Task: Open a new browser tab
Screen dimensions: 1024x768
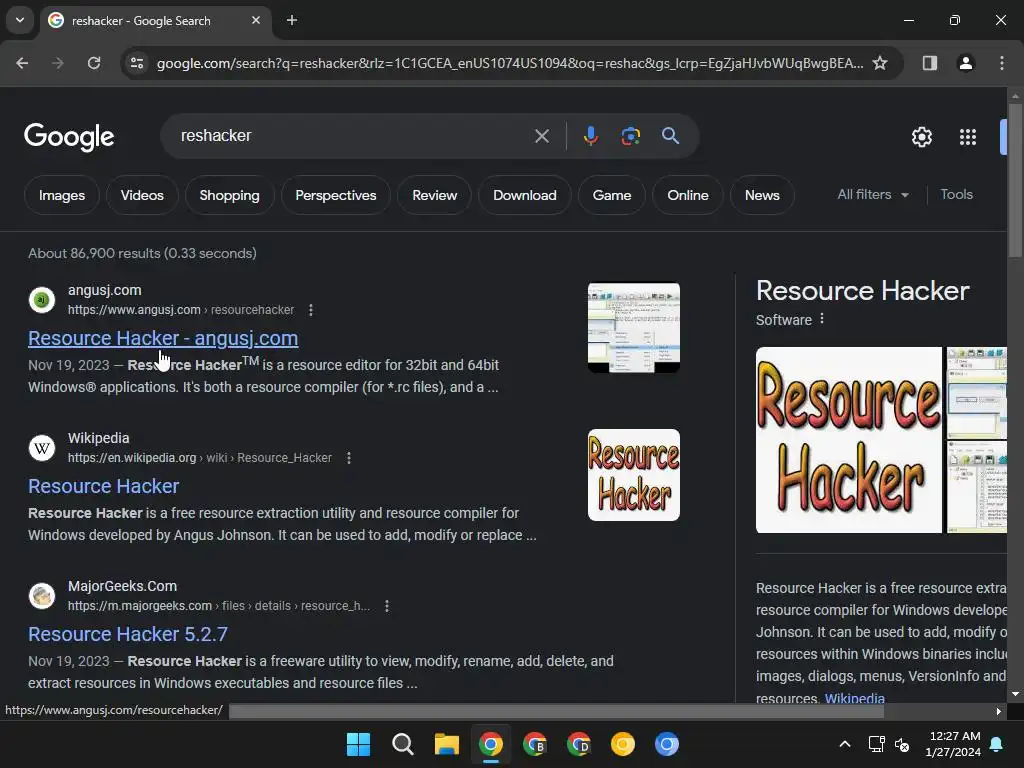Action: (292, 20)
